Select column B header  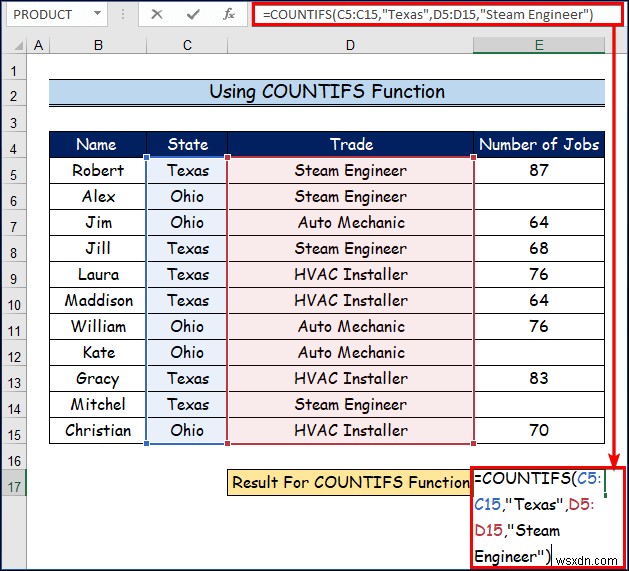pyautogui.click(x=98, y=45)
